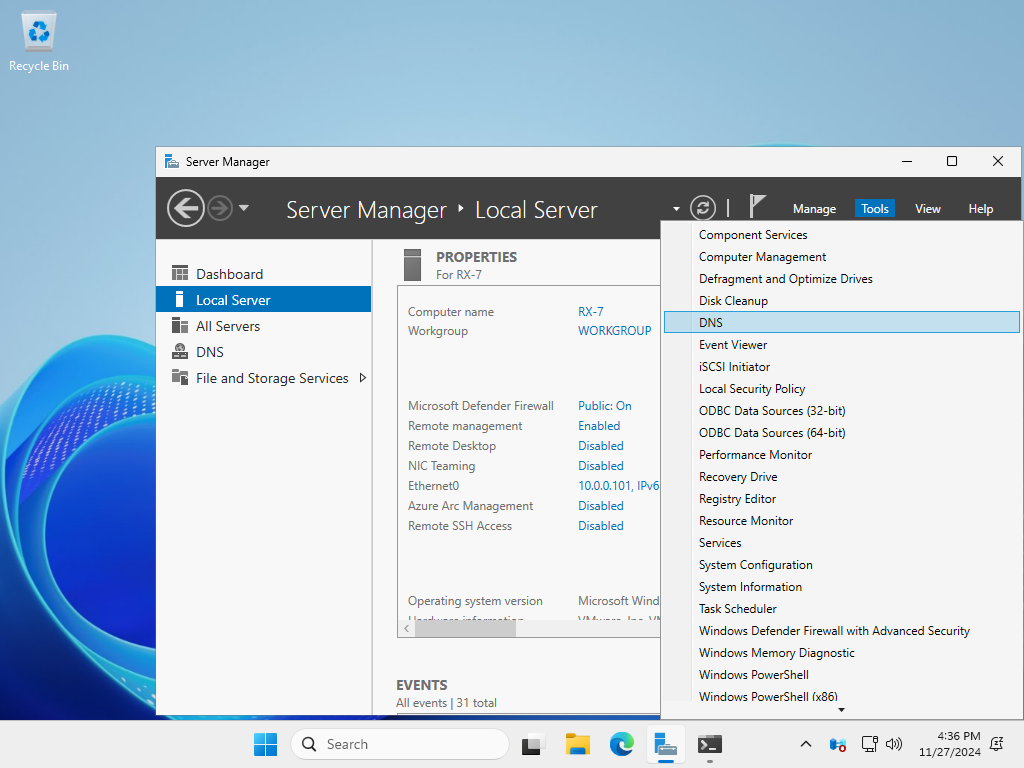Screen dimensions: 1024x768
Task: Click Remote SSH Access Disabled link
Action: pyautogui.click(x=601, y=526)
